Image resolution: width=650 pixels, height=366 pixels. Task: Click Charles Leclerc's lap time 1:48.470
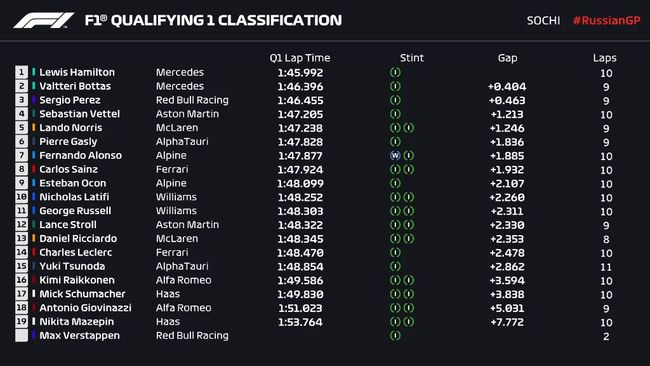point(300,252)
